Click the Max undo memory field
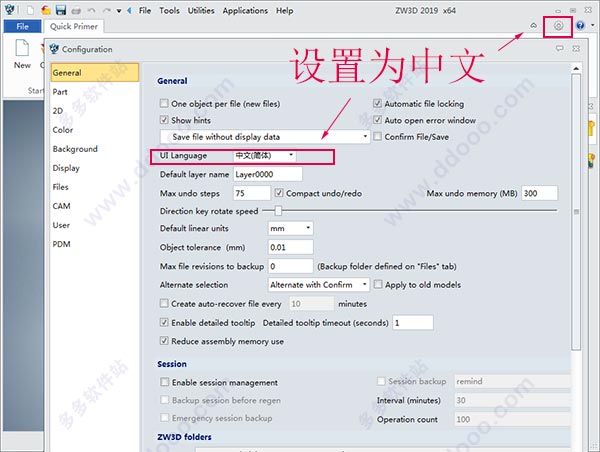Viewport: 600px width, 452px height. 540,193
